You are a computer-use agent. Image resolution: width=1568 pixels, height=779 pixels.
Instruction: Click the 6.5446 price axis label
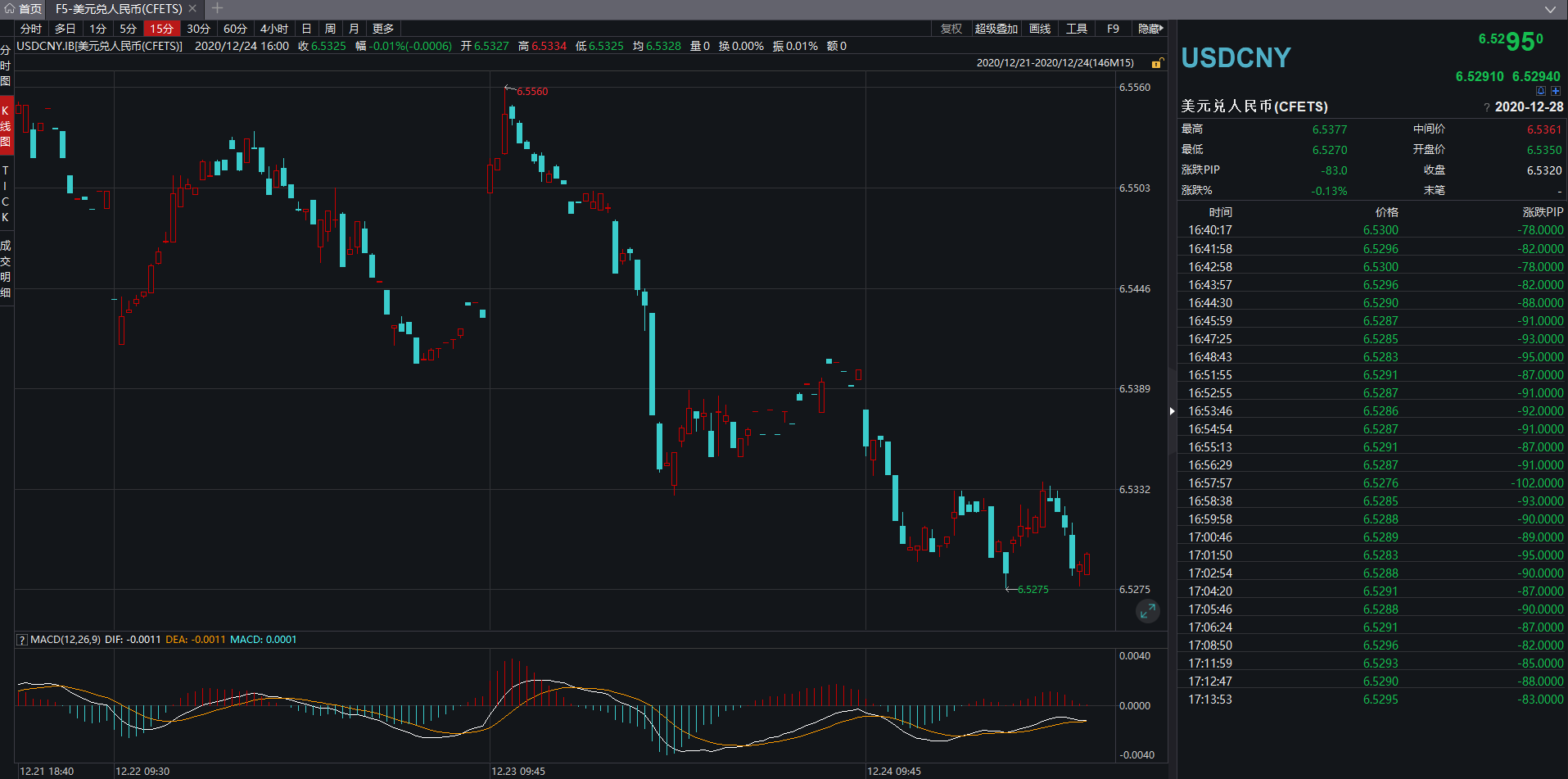click(1135, 289)
